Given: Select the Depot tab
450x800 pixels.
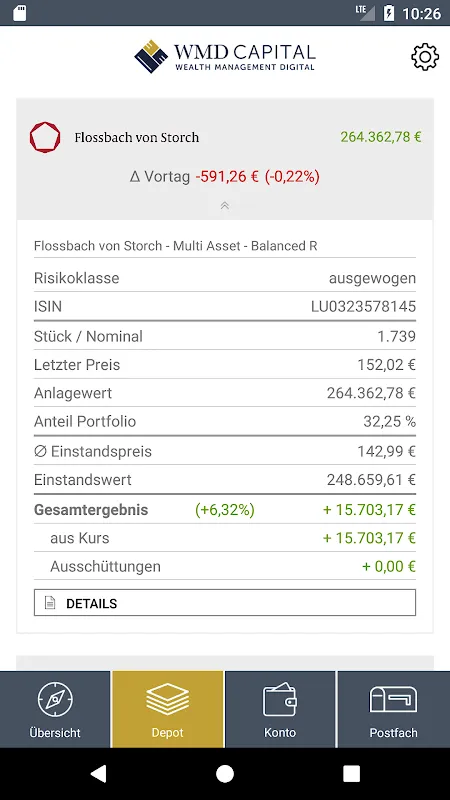Looking at the screenshot, I should [168, 709].
